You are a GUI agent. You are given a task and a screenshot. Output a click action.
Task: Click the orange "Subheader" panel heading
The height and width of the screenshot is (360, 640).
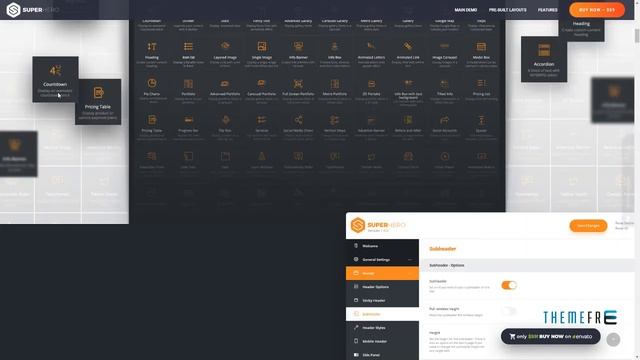click(442, 249)
